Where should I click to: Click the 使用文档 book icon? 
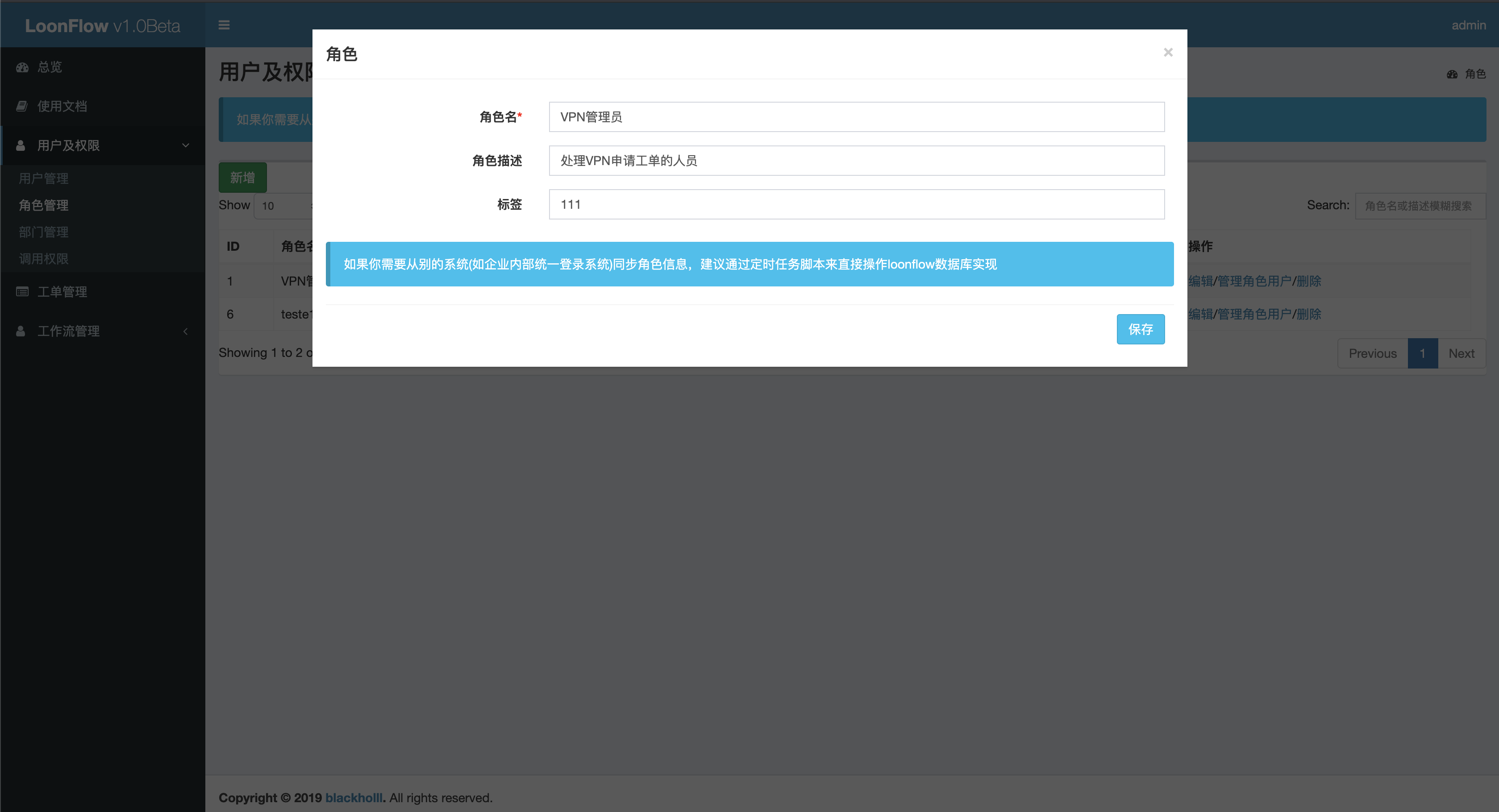pyautogui.click(x=22, y=107)
